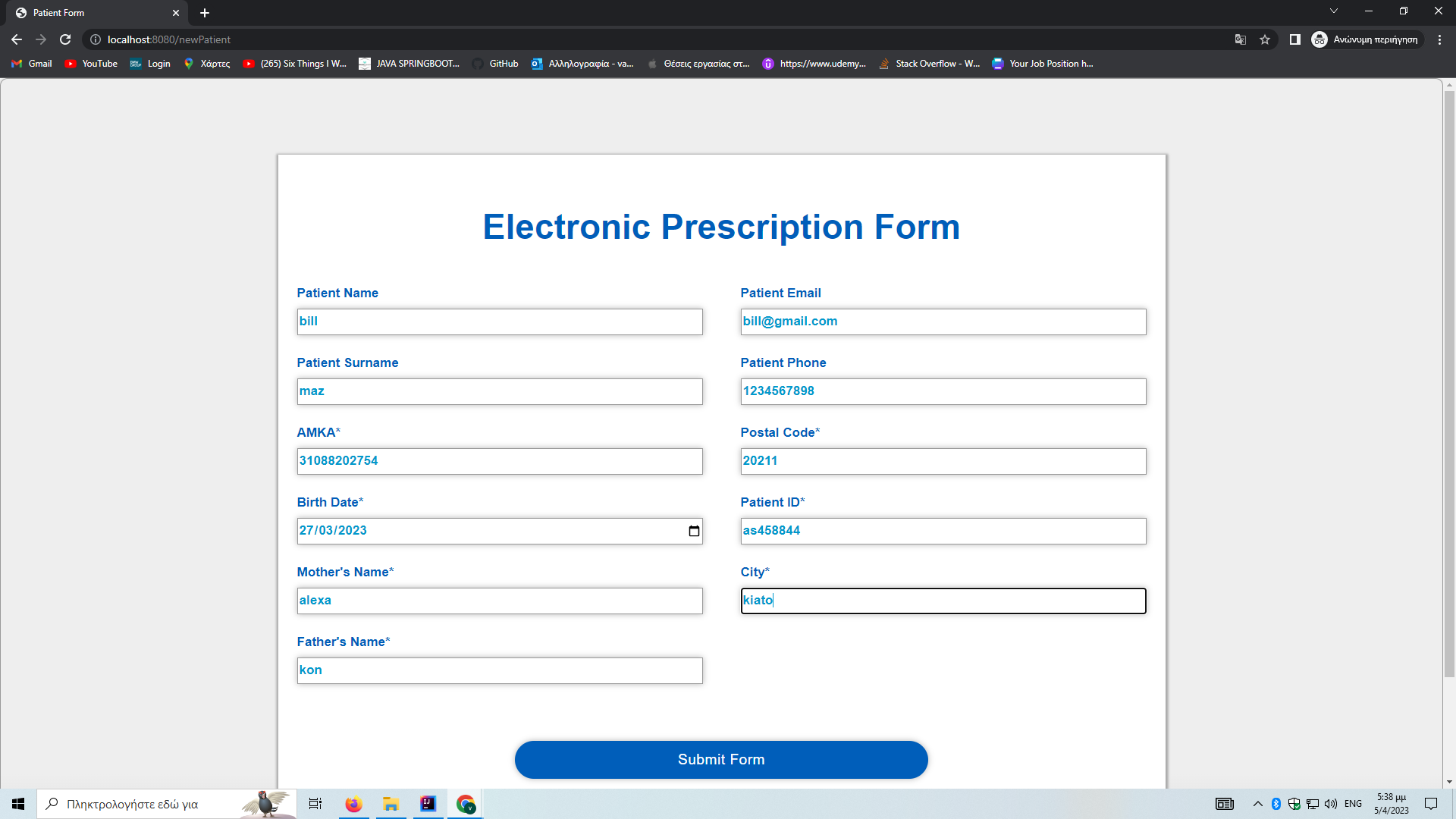
Task: Open the Stack Overflow bookmark
Action: click(928, 64)
